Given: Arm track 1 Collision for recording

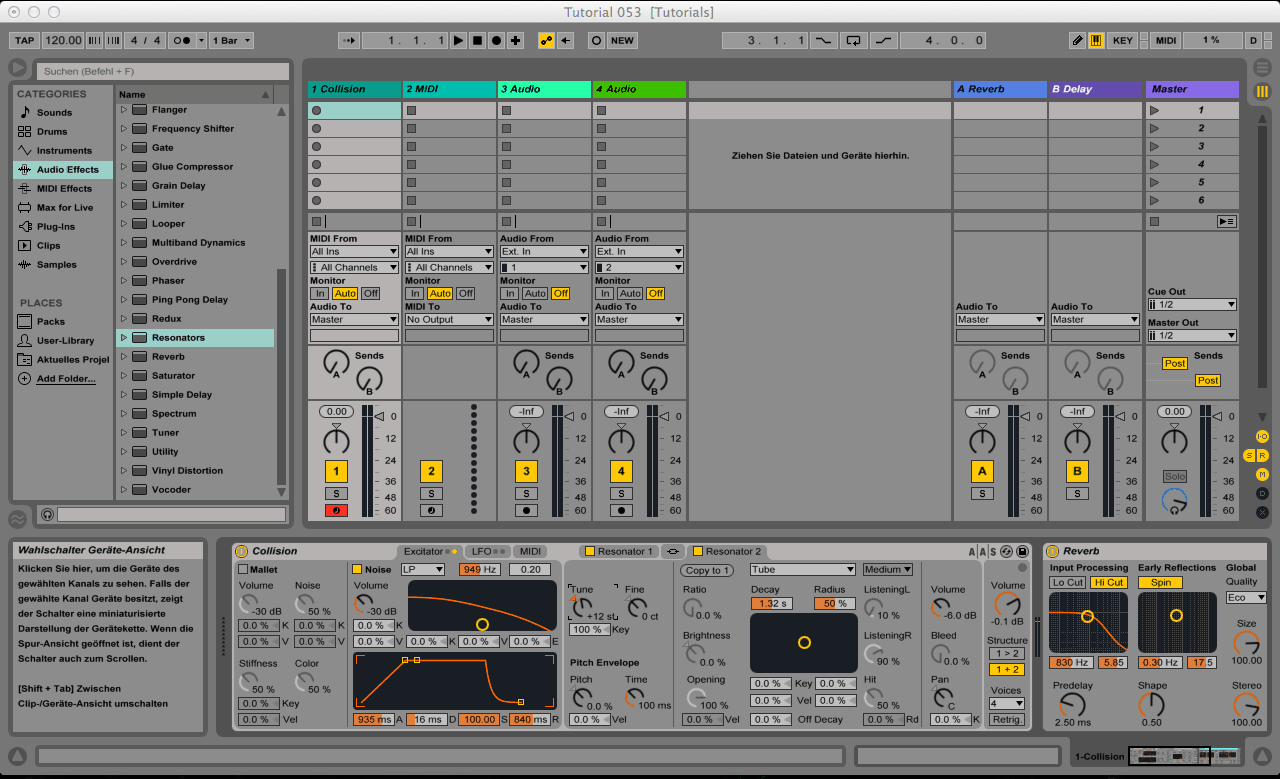Looking at the screenshot, I should (x=336, y=511).
